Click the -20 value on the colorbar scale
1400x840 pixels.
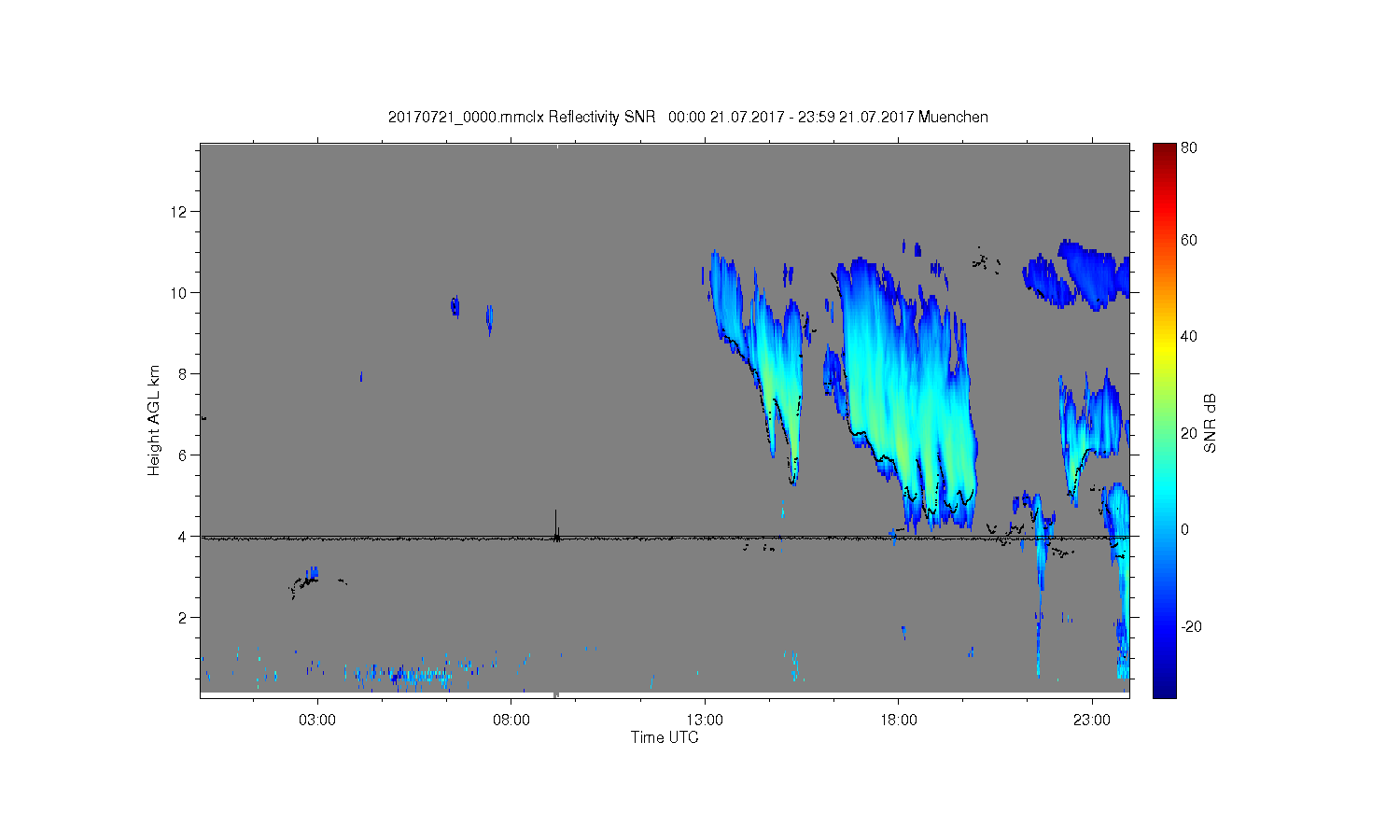coord(1192,627)
